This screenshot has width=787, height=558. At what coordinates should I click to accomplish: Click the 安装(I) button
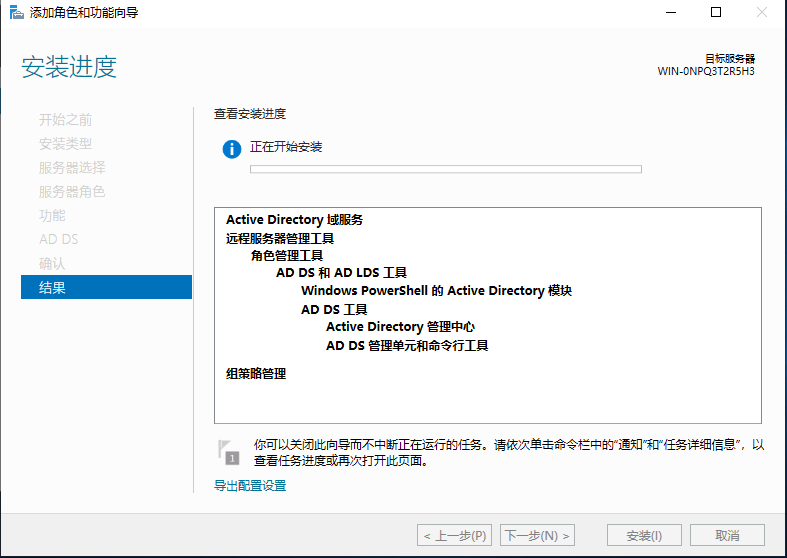point(644,535)
